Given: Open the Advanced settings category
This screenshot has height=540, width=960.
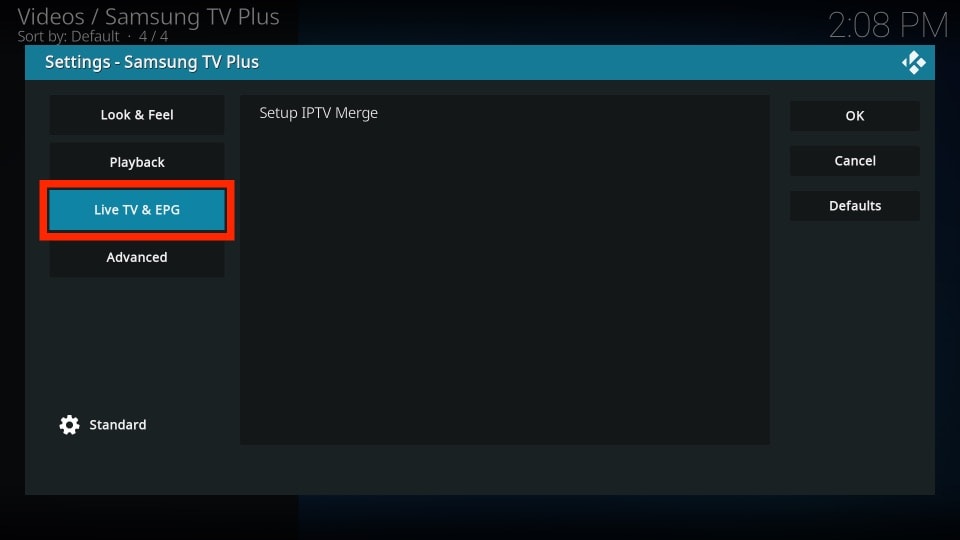Looking at the screenshot, I should coord(137,257).
